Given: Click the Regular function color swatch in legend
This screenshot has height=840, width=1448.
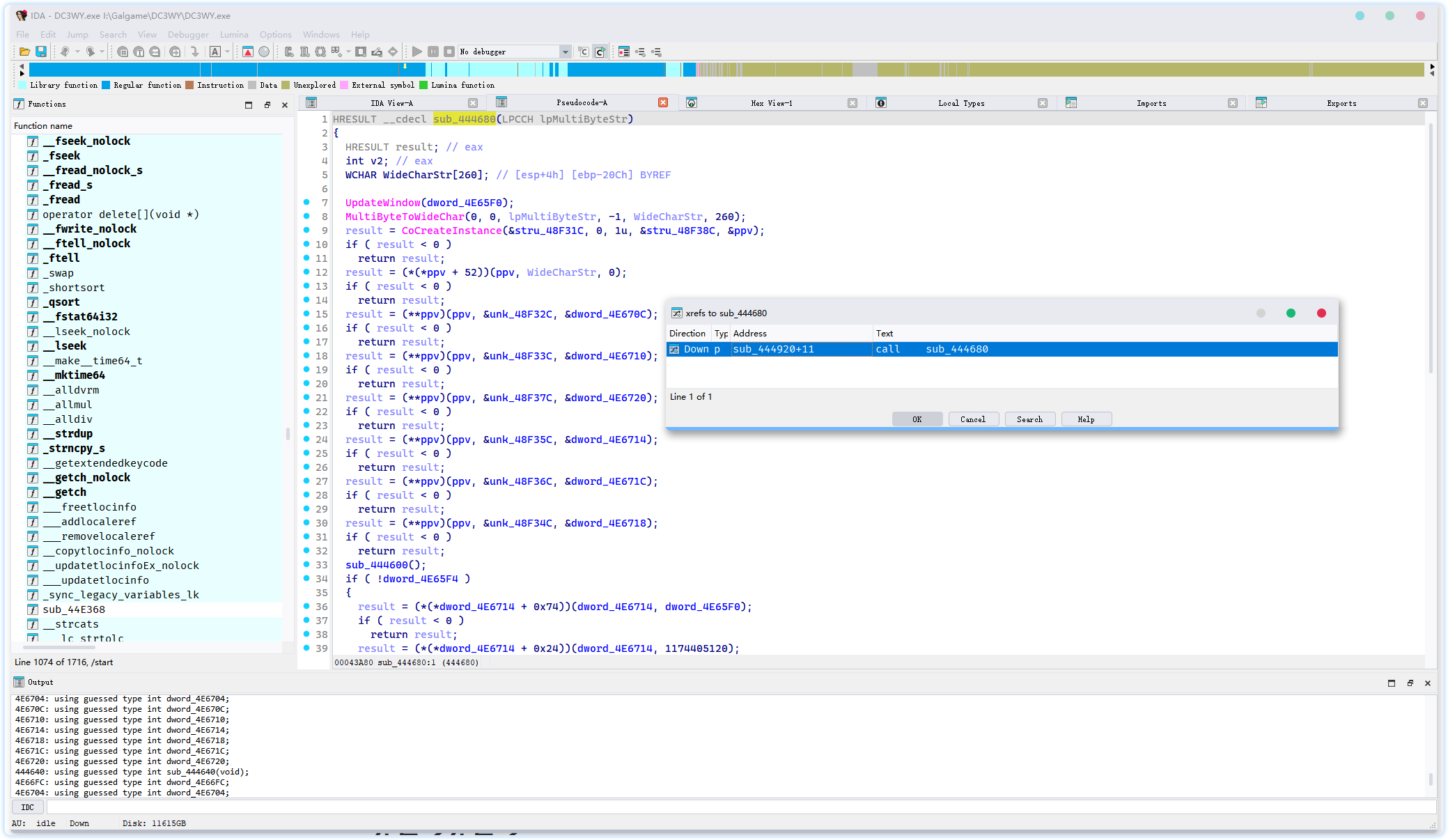Looking at the screenshot, I should pos(106,85).
